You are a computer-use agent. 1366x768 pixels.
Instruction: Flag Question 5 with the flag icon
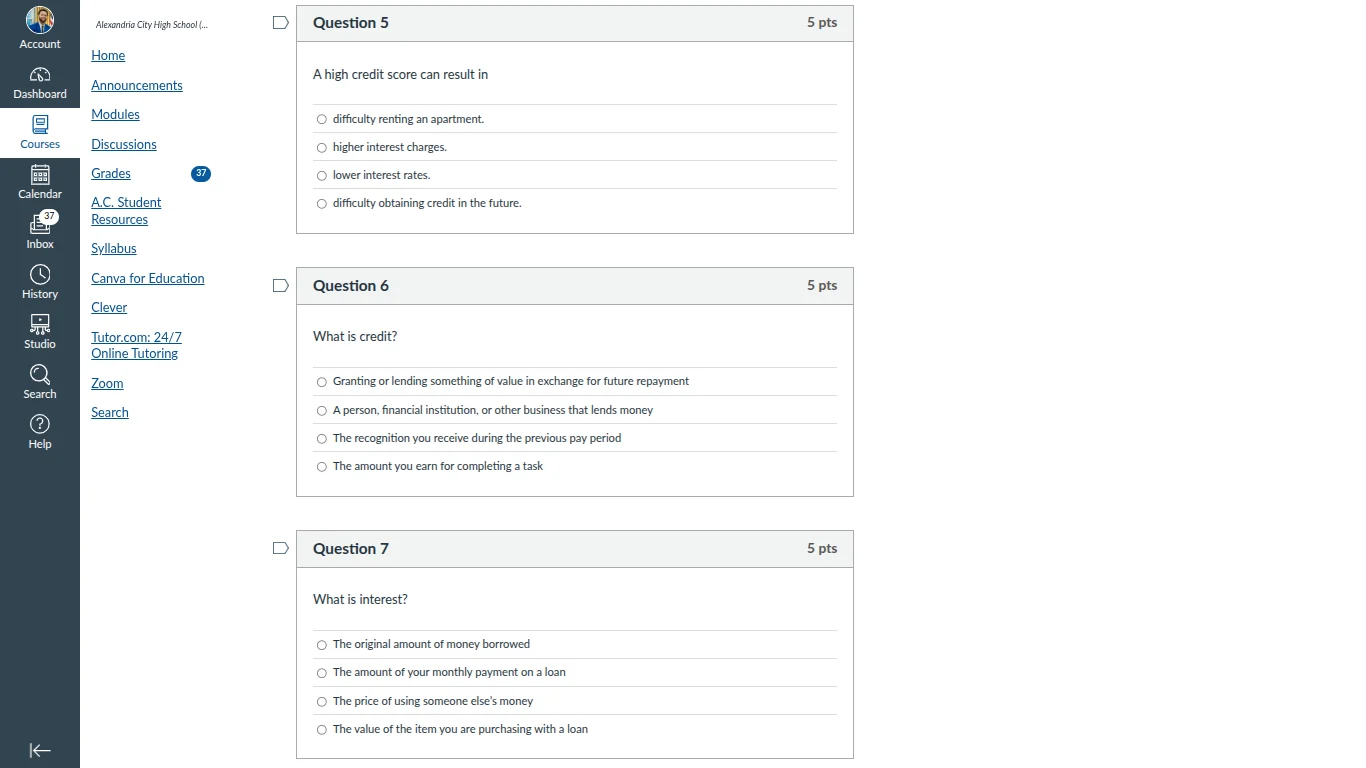tap(281, 22)
